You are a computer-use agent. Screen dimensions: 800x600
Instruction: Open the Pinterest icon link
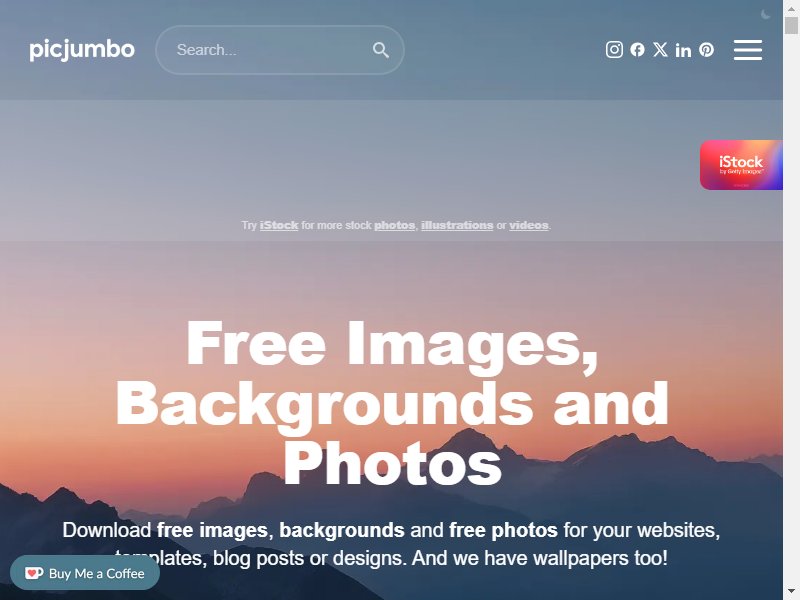point(707,49)
